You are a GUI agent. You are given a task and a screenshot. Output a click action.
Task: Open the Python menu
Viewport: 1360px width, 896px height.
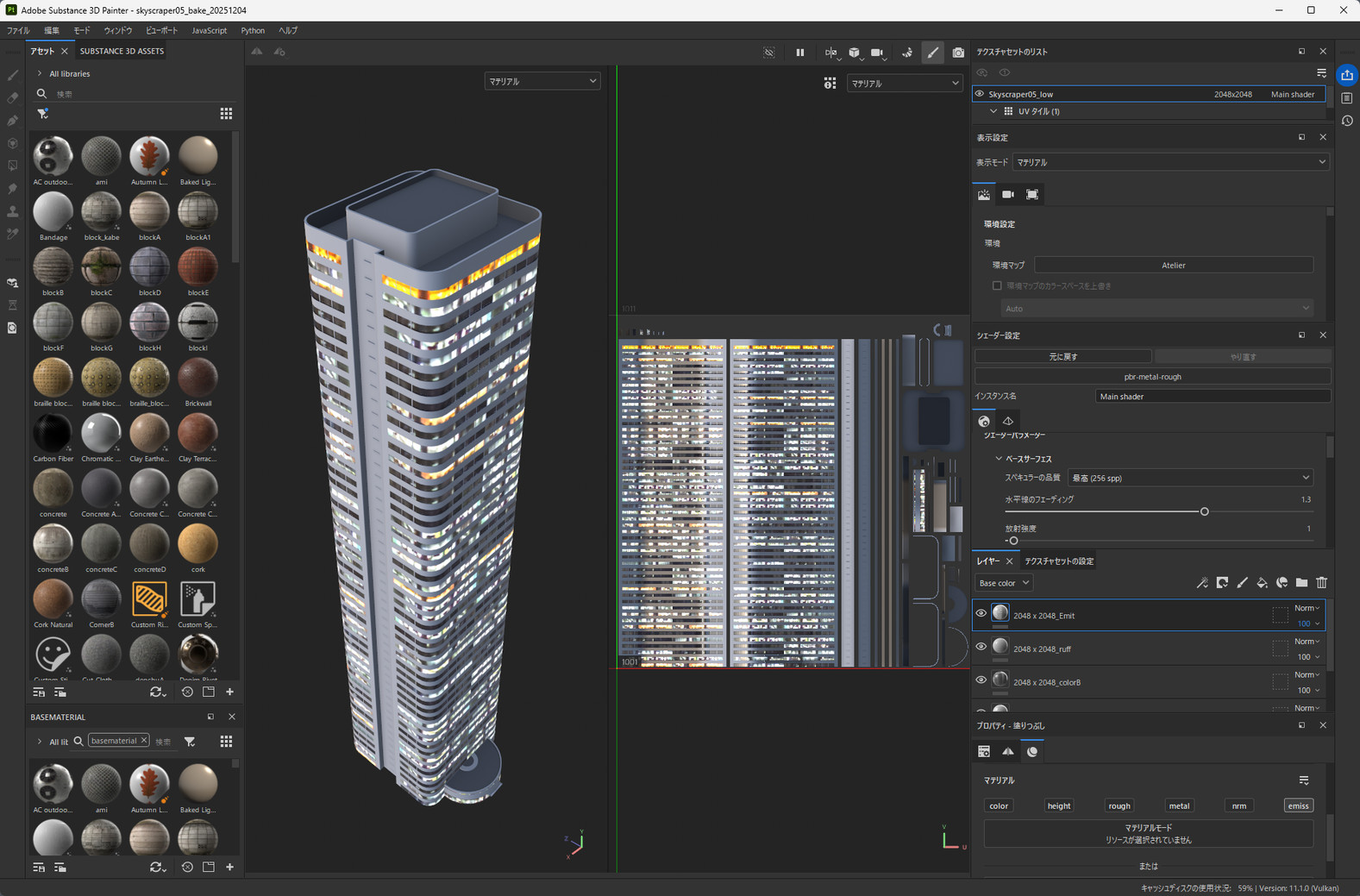pos(253,31)
